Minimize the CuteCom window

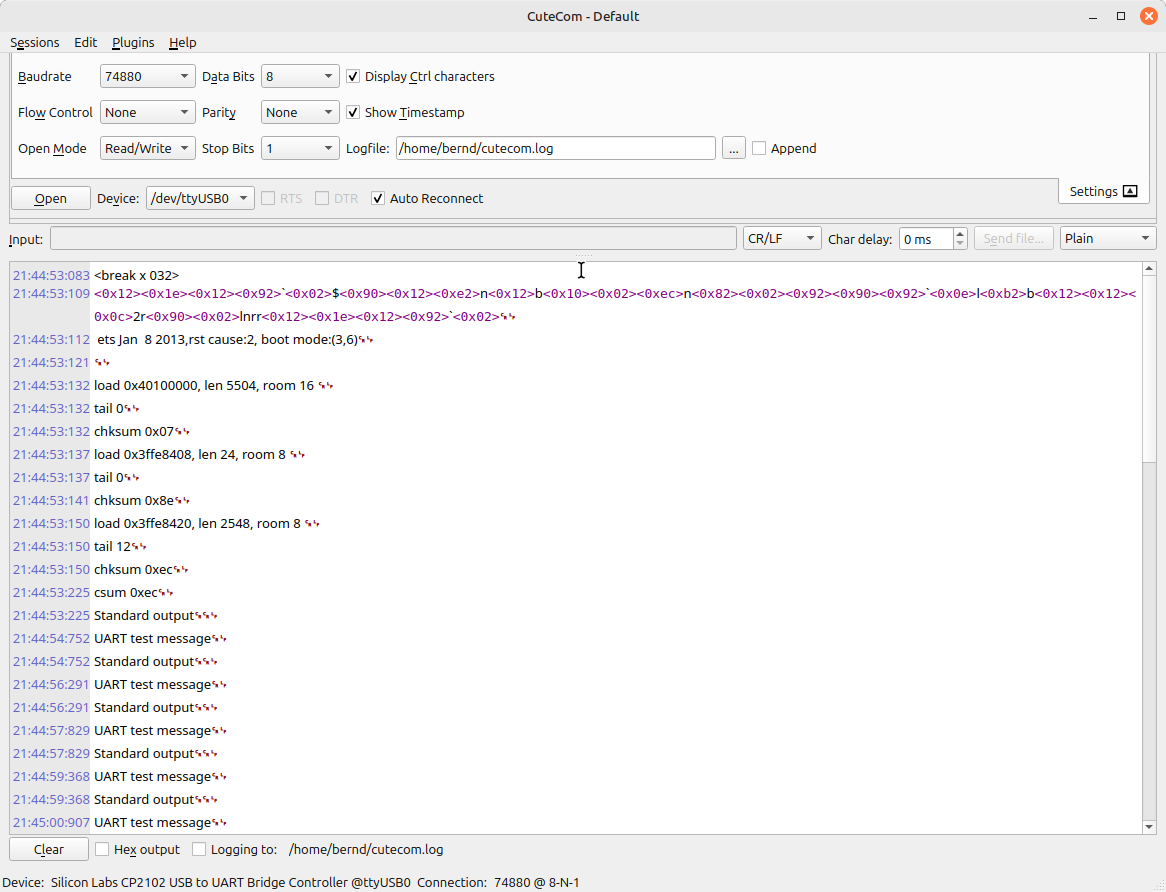[1092, 16]
